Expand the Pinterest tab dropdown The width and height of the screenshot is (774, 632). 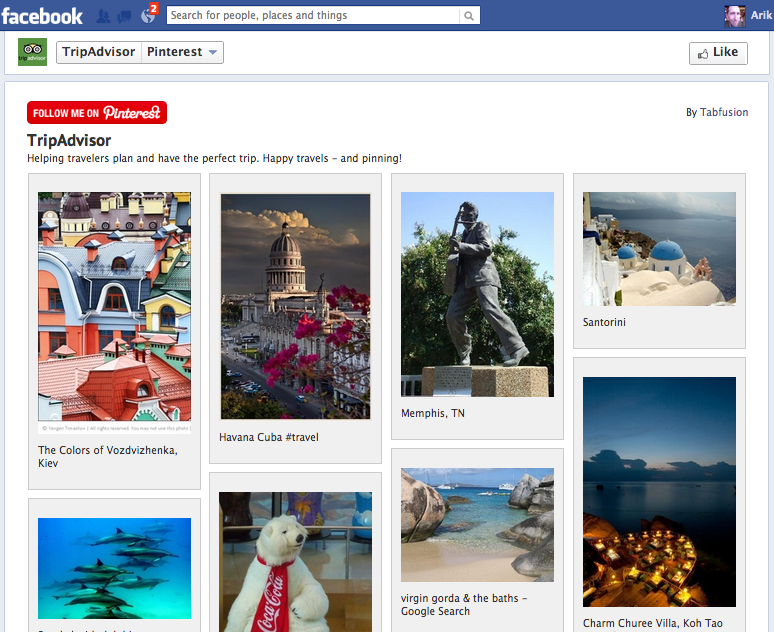coord(182,52)
